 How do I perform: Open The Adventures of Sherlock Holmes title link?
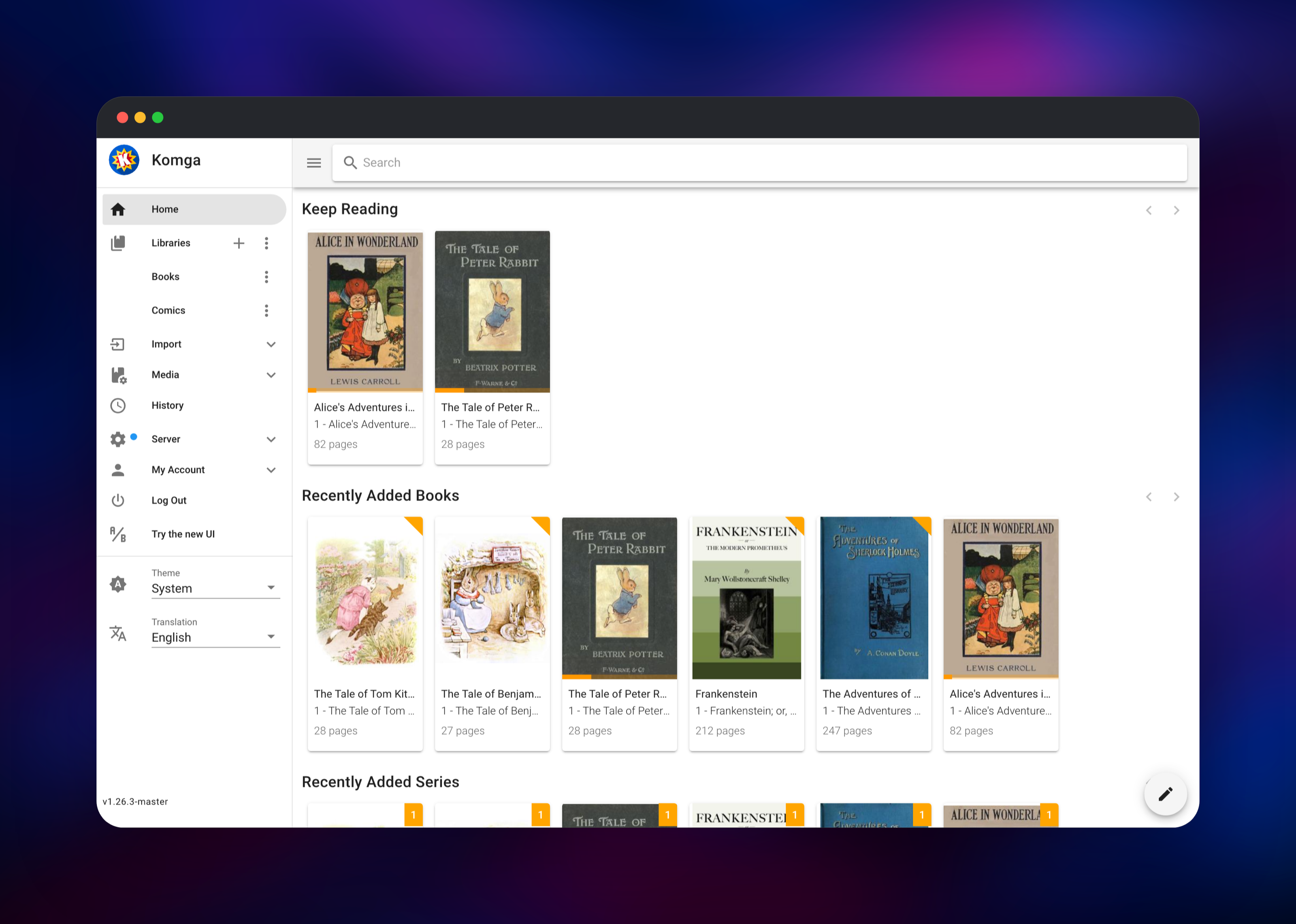[871, 694]
